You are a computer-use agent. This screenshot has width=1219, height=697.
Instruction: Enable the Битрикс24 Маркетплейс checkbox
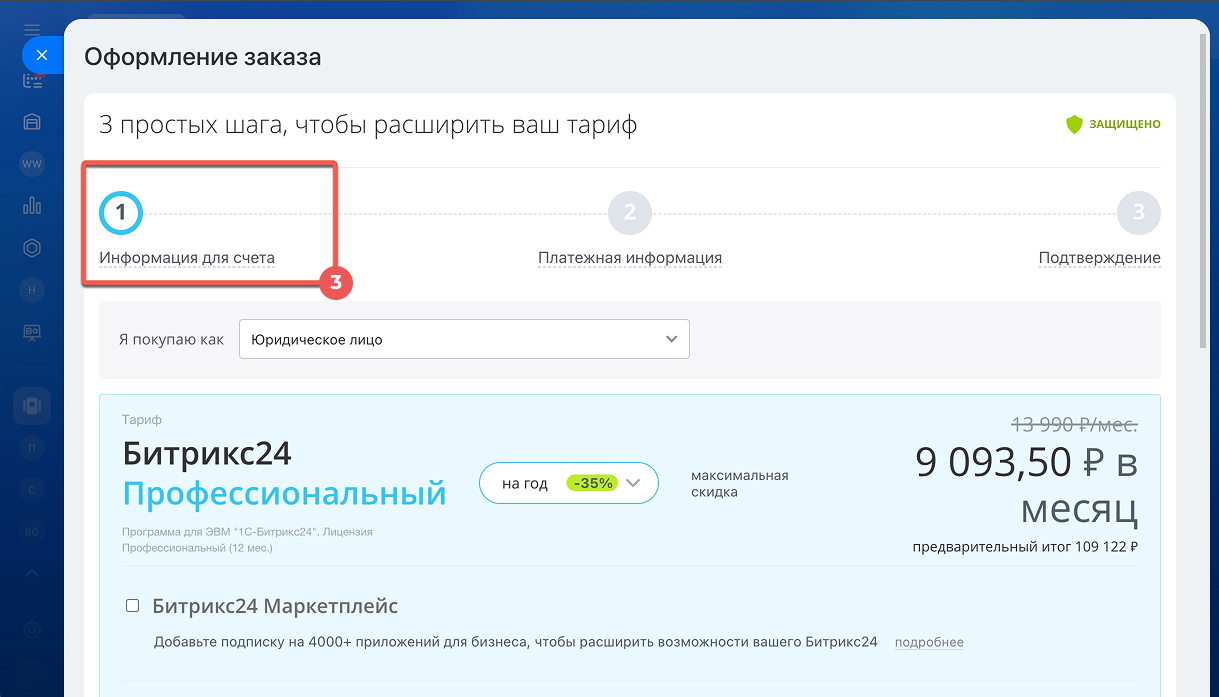pos(132,606)
